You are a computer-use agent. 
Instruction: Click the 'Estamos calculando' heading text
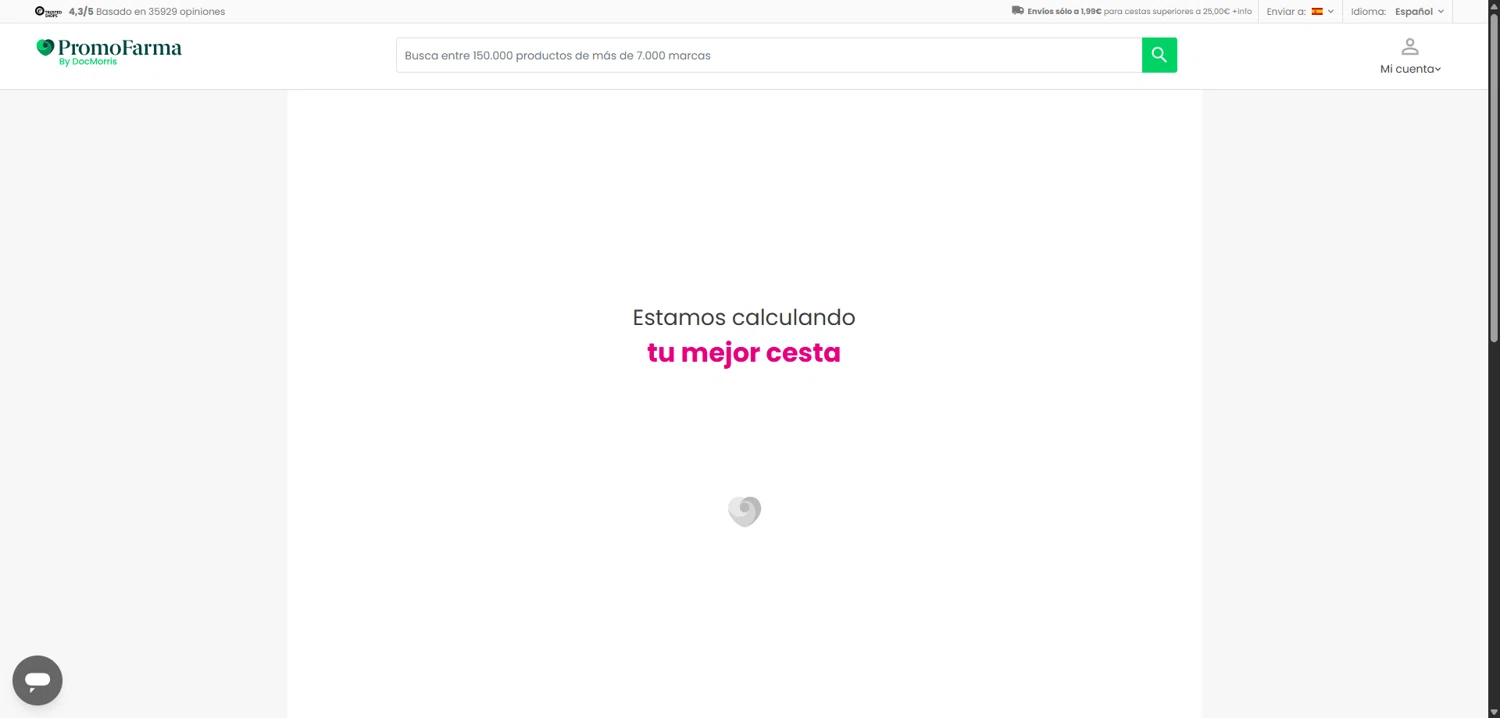click(744, 318)
